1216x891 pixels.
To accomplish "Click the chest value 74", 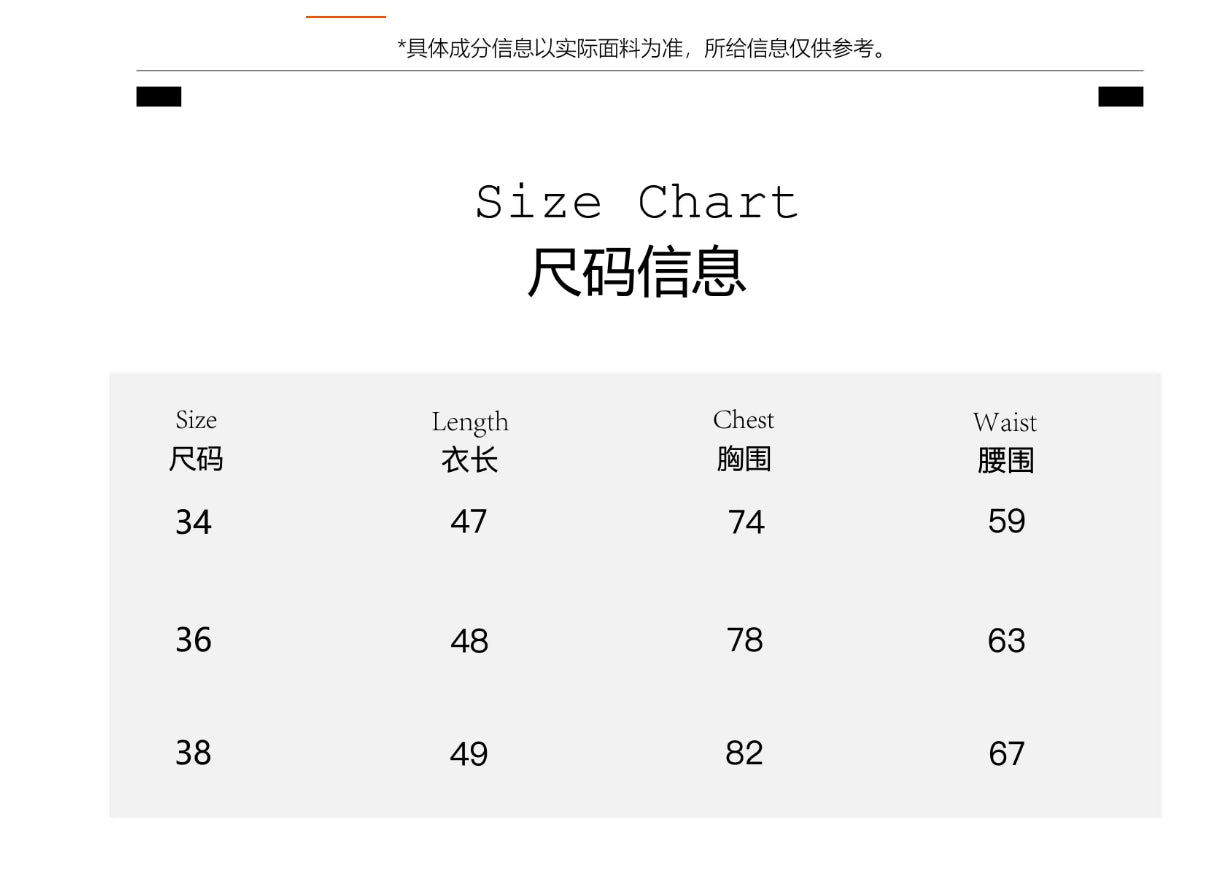I will pos(746,522).
